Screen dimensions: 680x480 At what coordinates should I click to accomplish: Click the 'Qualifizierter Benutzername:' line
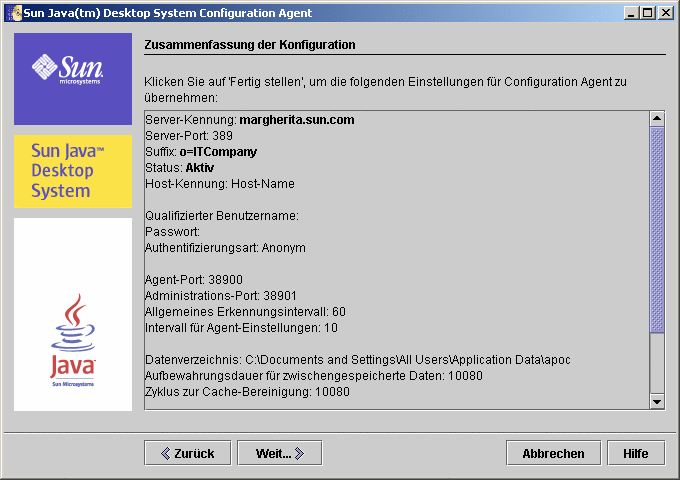[222, 216]
